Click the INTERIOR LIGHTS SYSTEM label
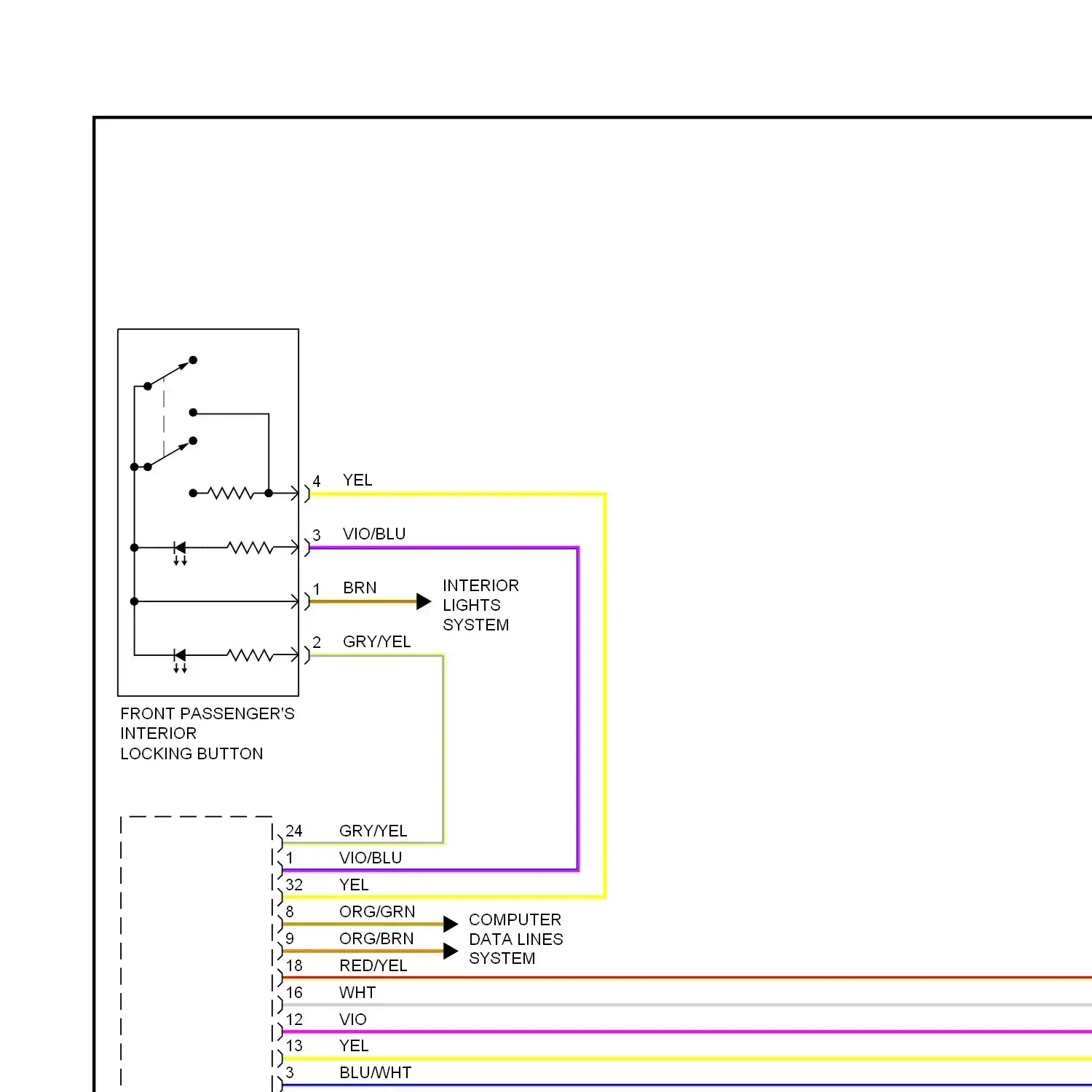 click(x=480, y=605)
